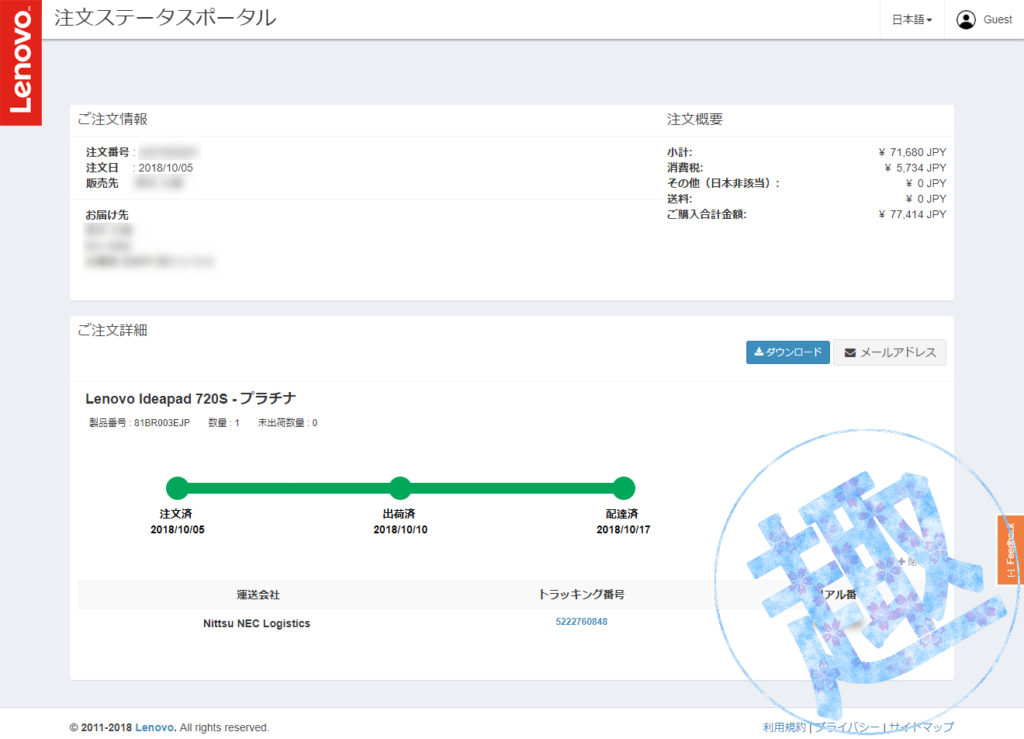The image size is (1024, 739).
Task: Click the Guest user avatar icon
Action: (x=965, y=19)
